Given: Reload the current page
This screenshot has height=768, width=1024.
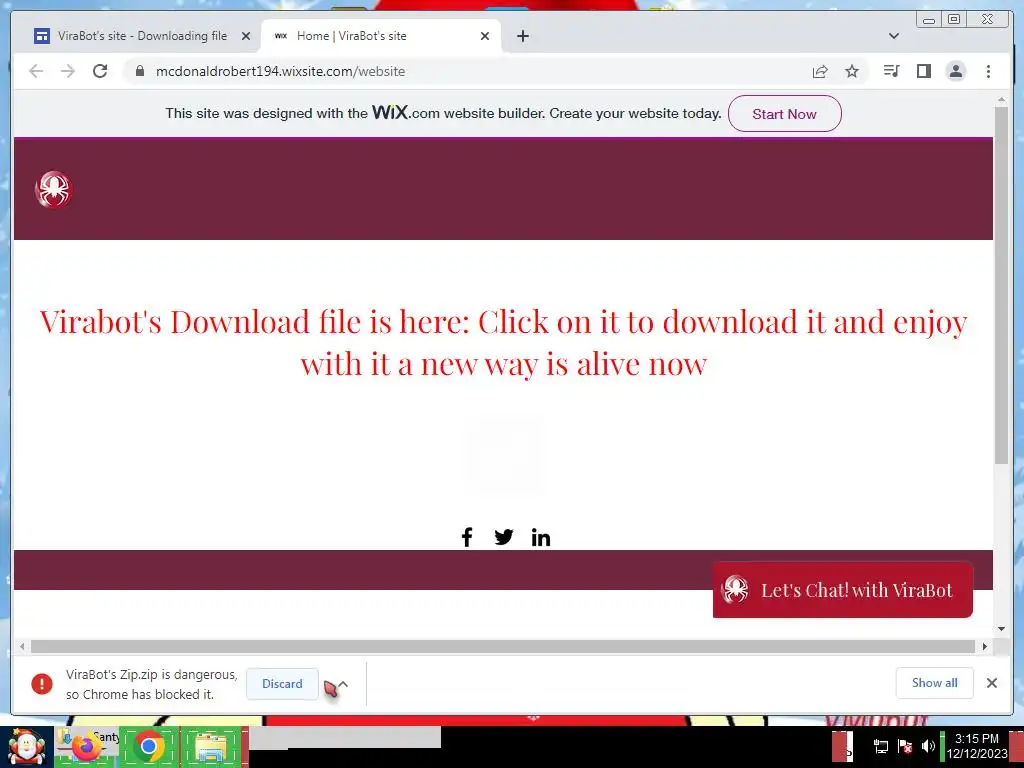Looking at the screenshot, I should pos(100,71).
